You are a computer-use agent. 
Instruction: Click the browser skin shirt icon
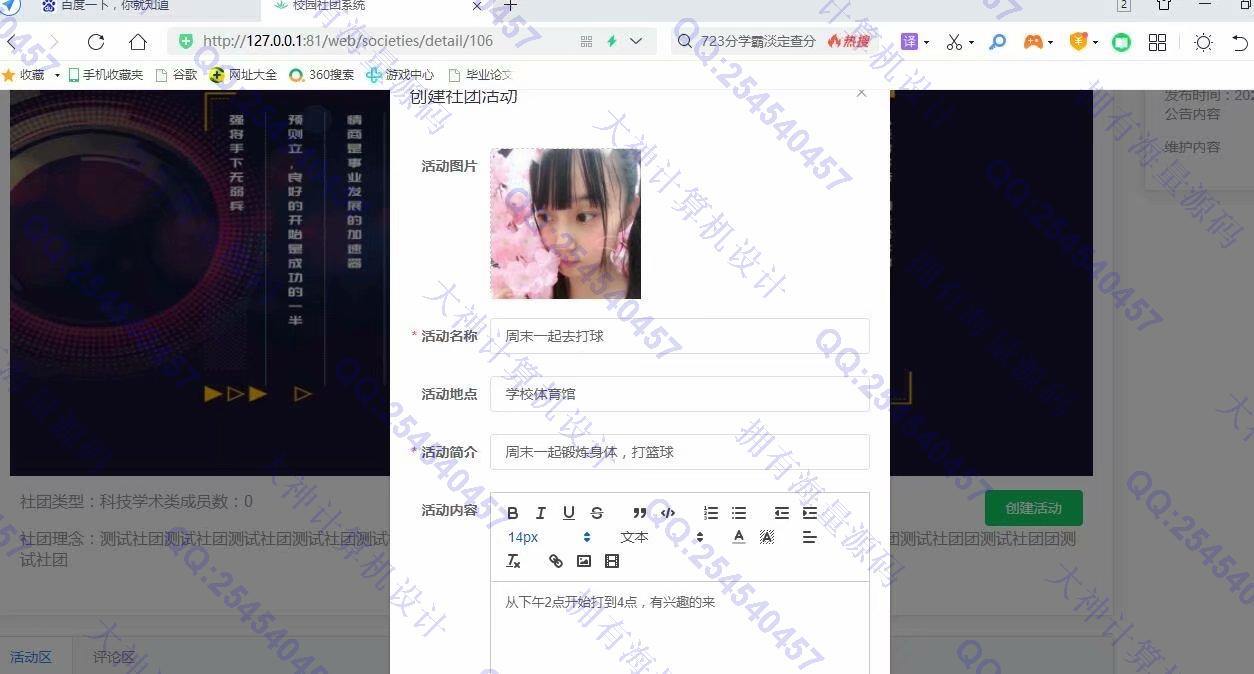click(x=1164, y=5)
